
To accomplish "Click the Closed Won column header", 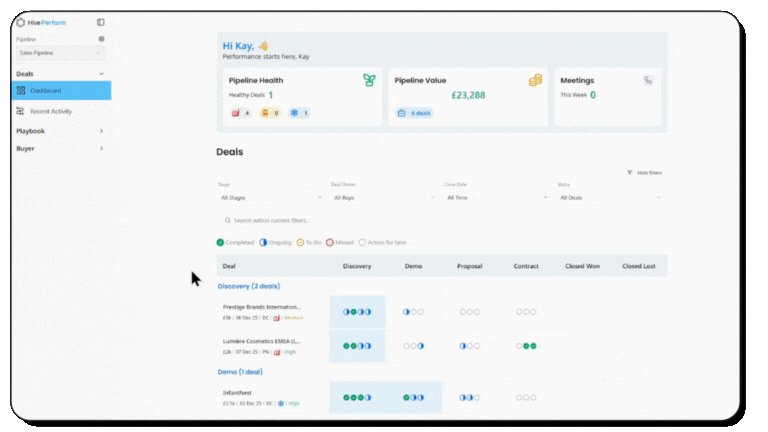I will coord(582,266).
